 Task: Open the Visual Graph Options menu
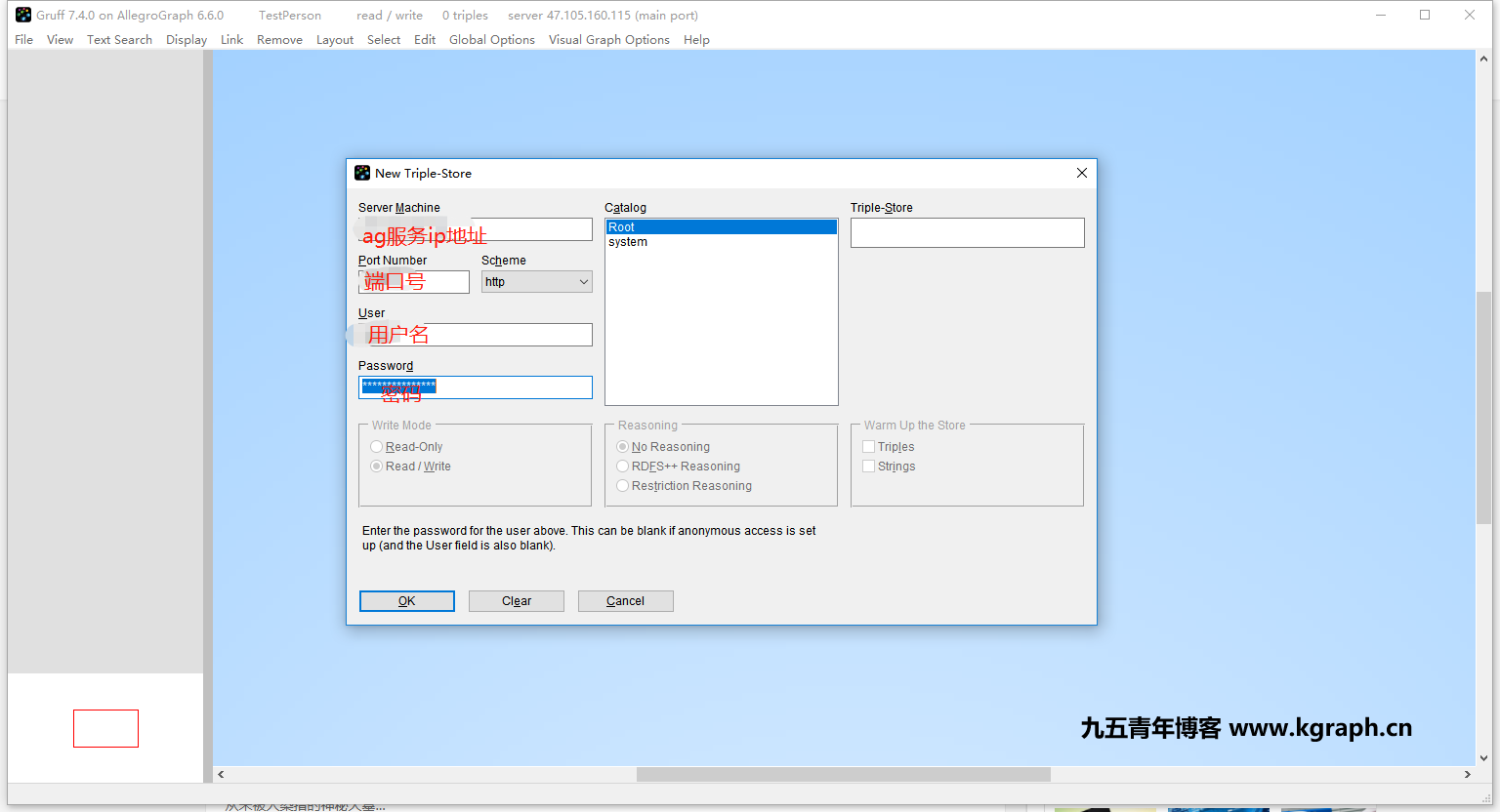click(x=609, y=40)
